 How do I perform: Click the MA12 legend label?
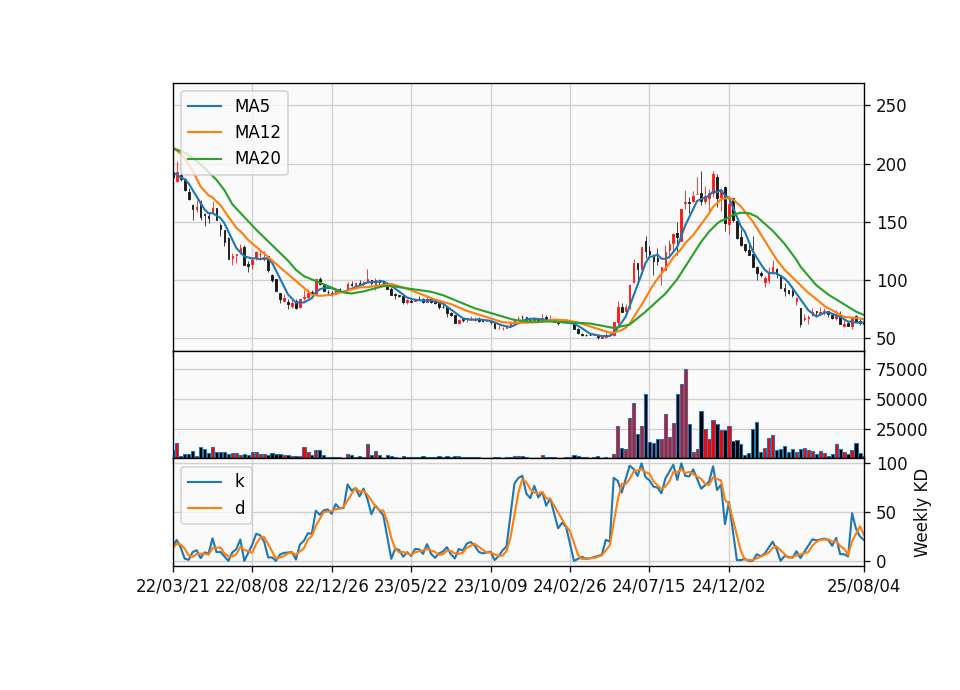click(257, 132)
